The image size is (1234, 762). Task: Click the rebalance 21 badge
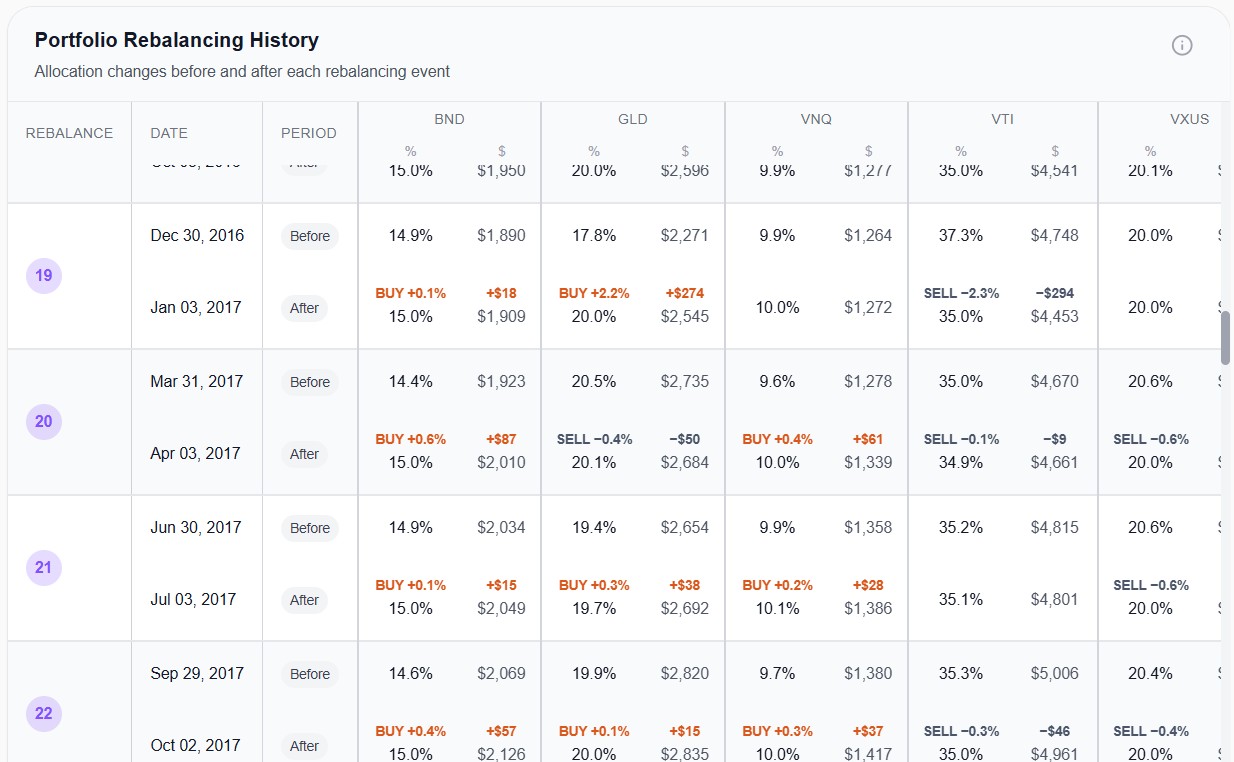point(43,567)
